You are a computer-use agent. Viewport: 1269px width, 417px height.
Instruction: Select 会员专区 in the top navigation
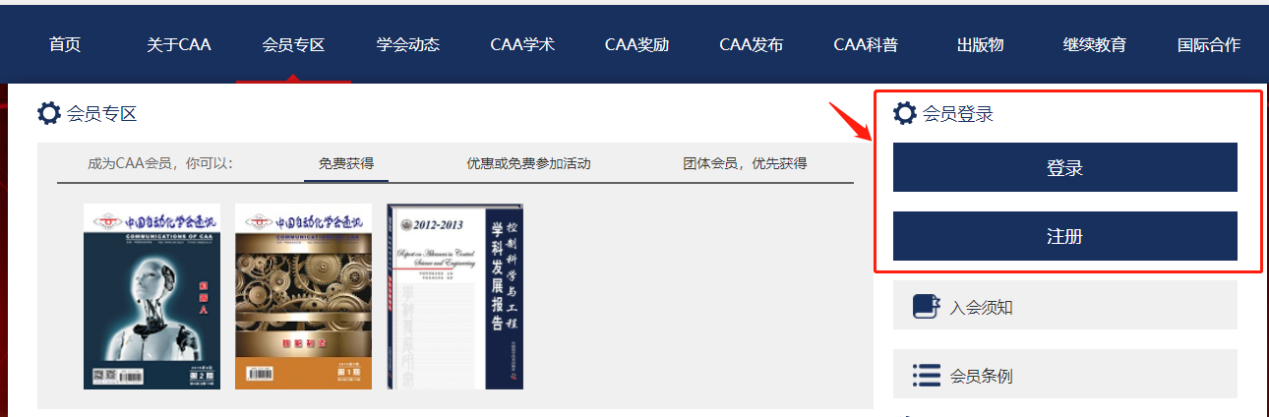pos(293,45)
